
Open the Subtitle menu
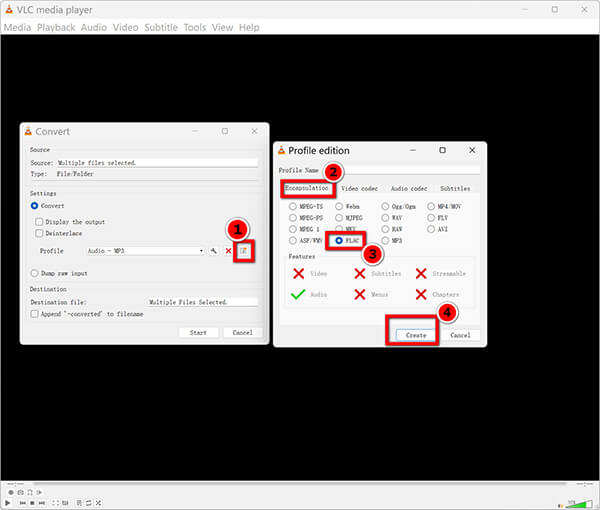coord(161,28)
